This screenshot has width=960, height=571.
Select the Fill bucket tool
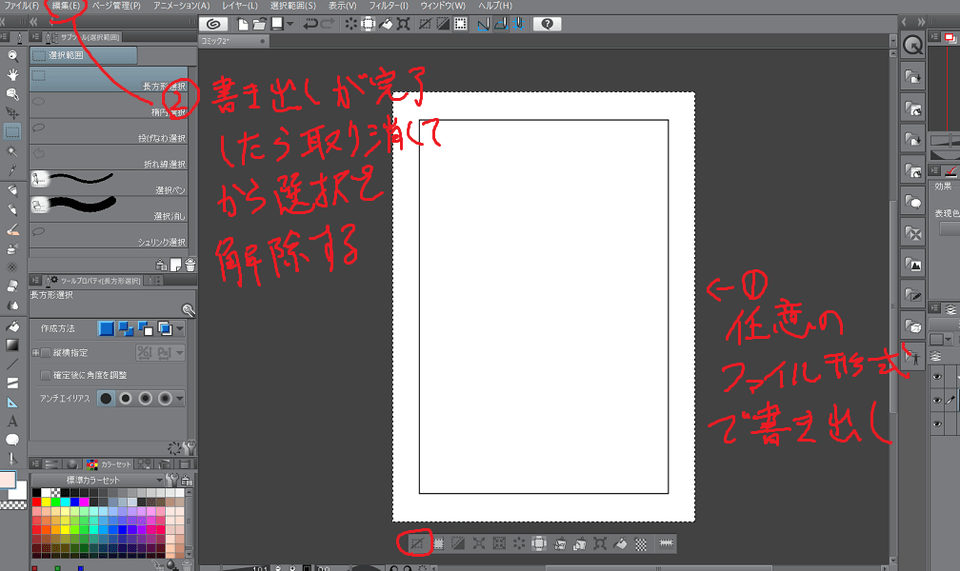(13, 327)
